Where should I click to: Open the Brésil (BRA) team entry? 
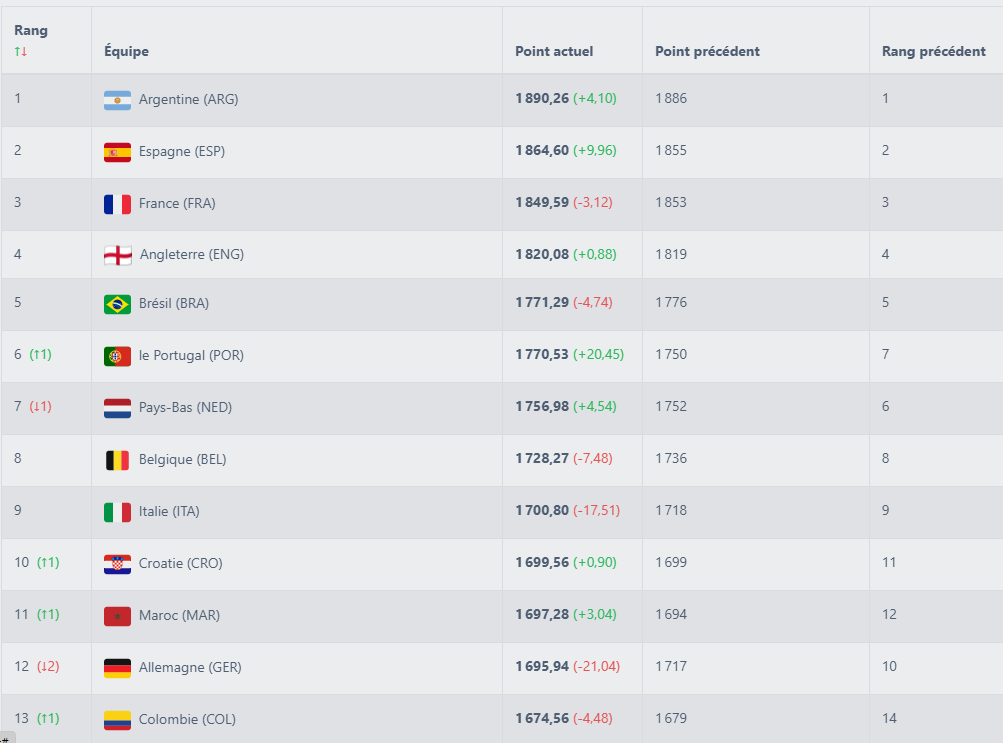(x=174, y=303)
